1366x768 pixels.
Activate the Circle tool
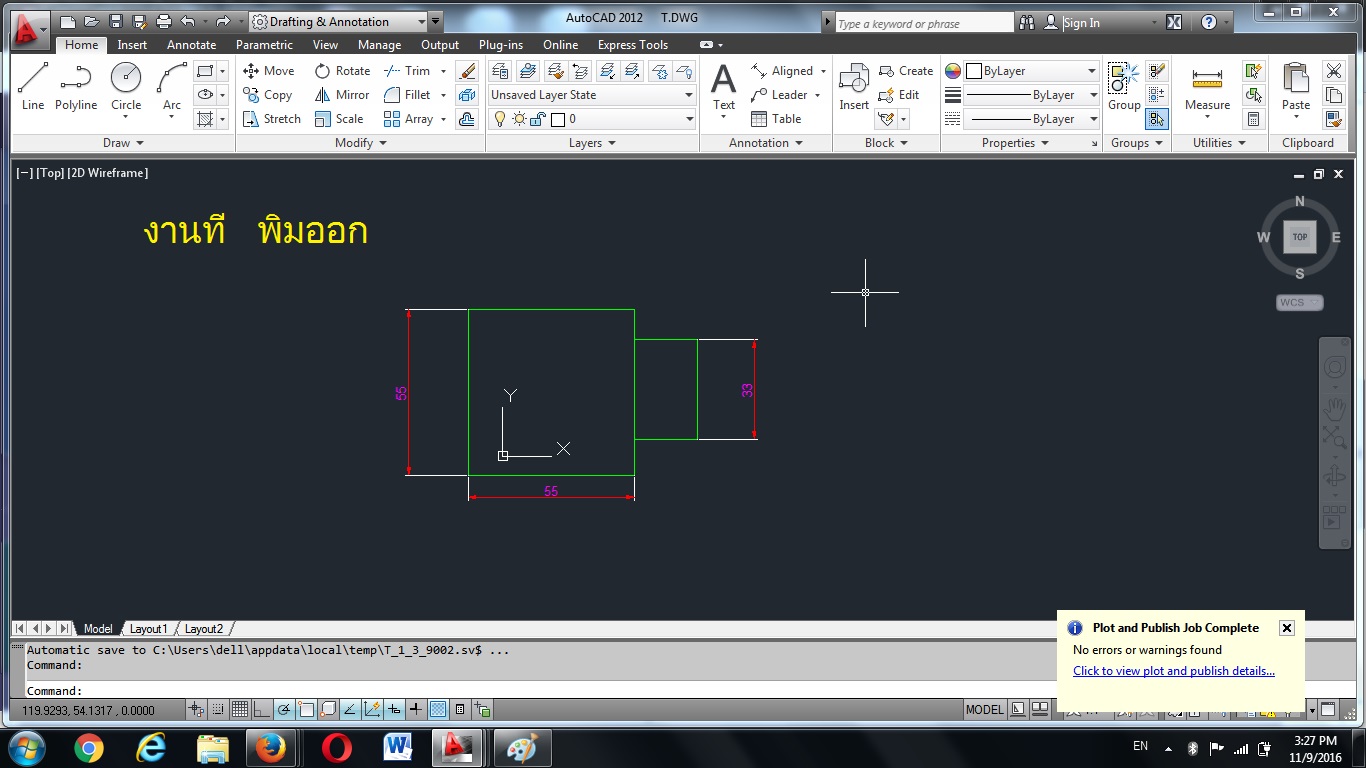[x=126, y=86]
